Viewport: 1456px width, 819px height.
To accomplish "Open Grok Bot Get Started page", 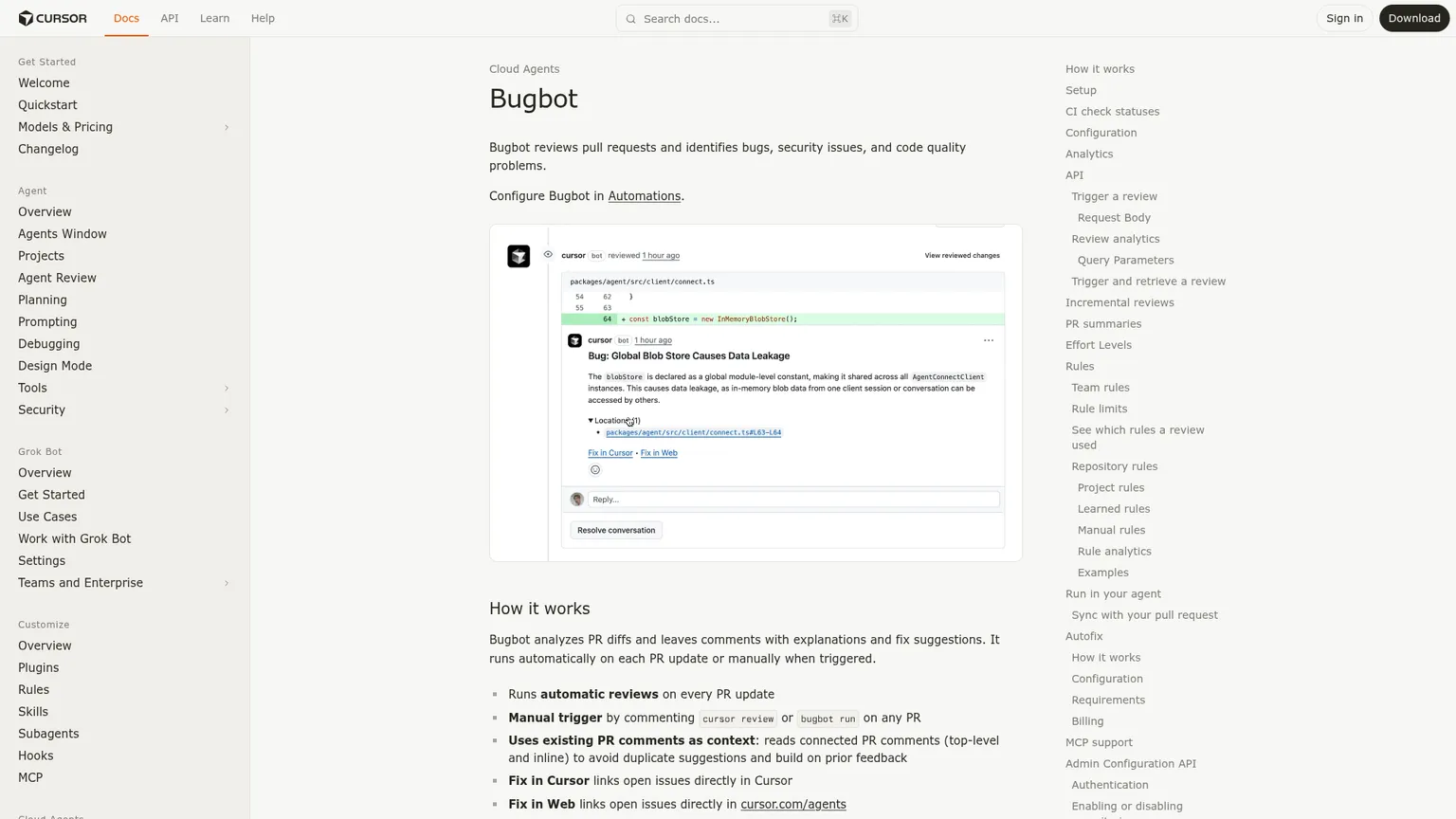I will [51, 495].
